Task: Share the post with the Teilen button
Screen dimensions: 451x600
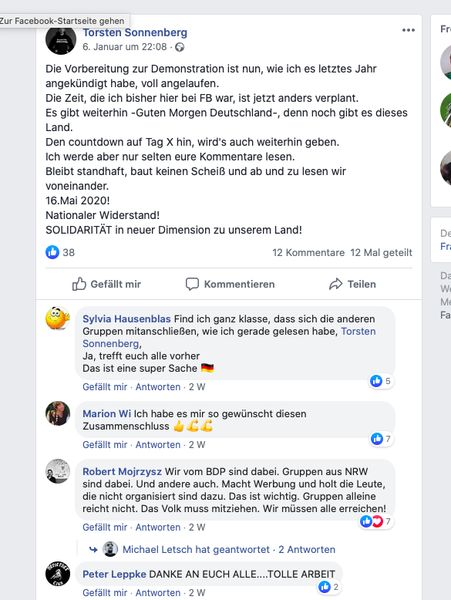Action: (x=352, y=284)
